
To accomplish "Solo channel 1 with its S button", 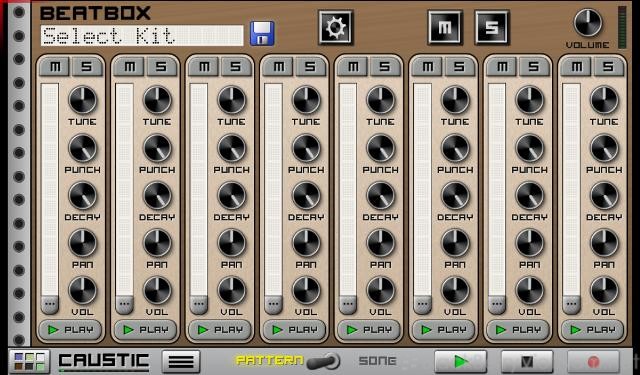I will tap(87, 67).
